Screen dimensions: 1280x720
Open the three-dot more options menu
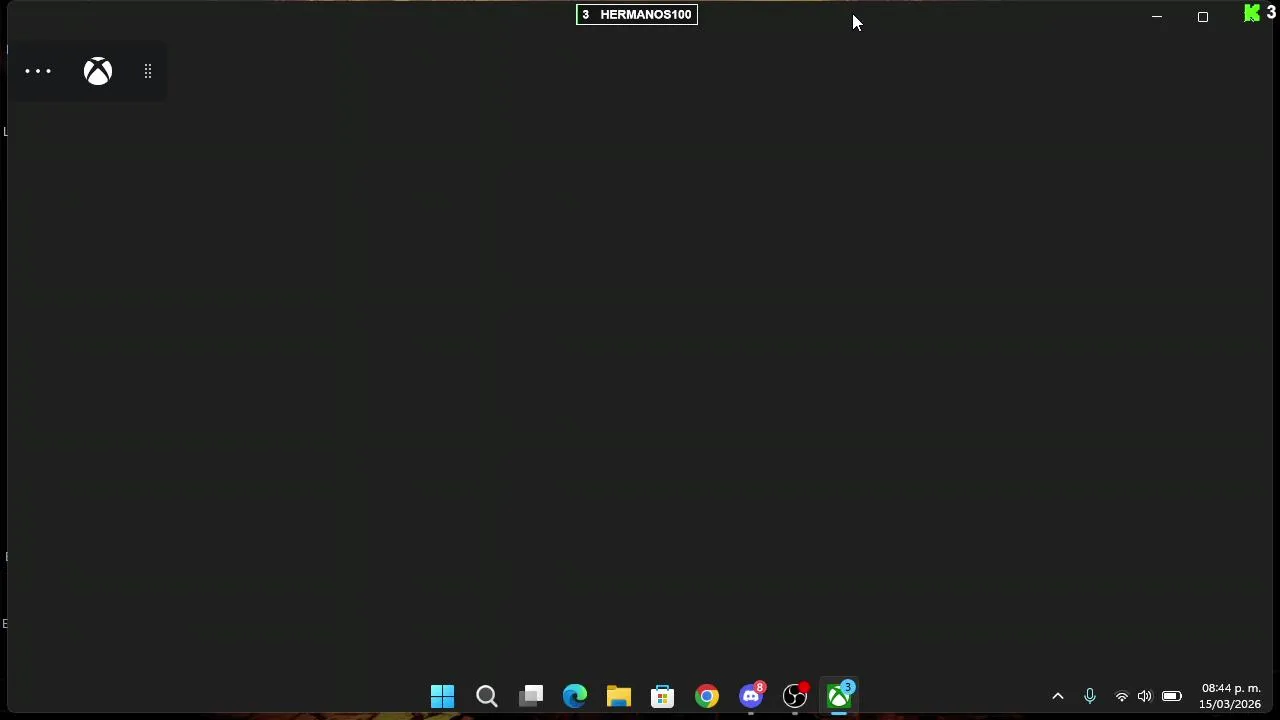(38, 71)
